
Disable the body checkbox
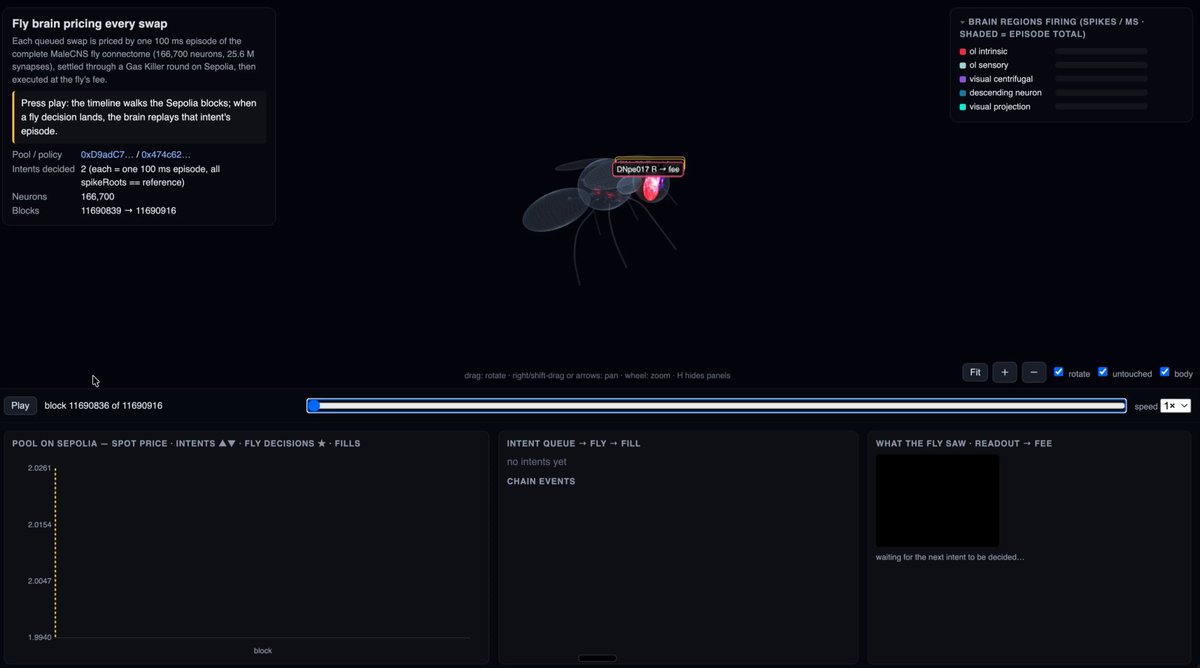(1165, 372)
